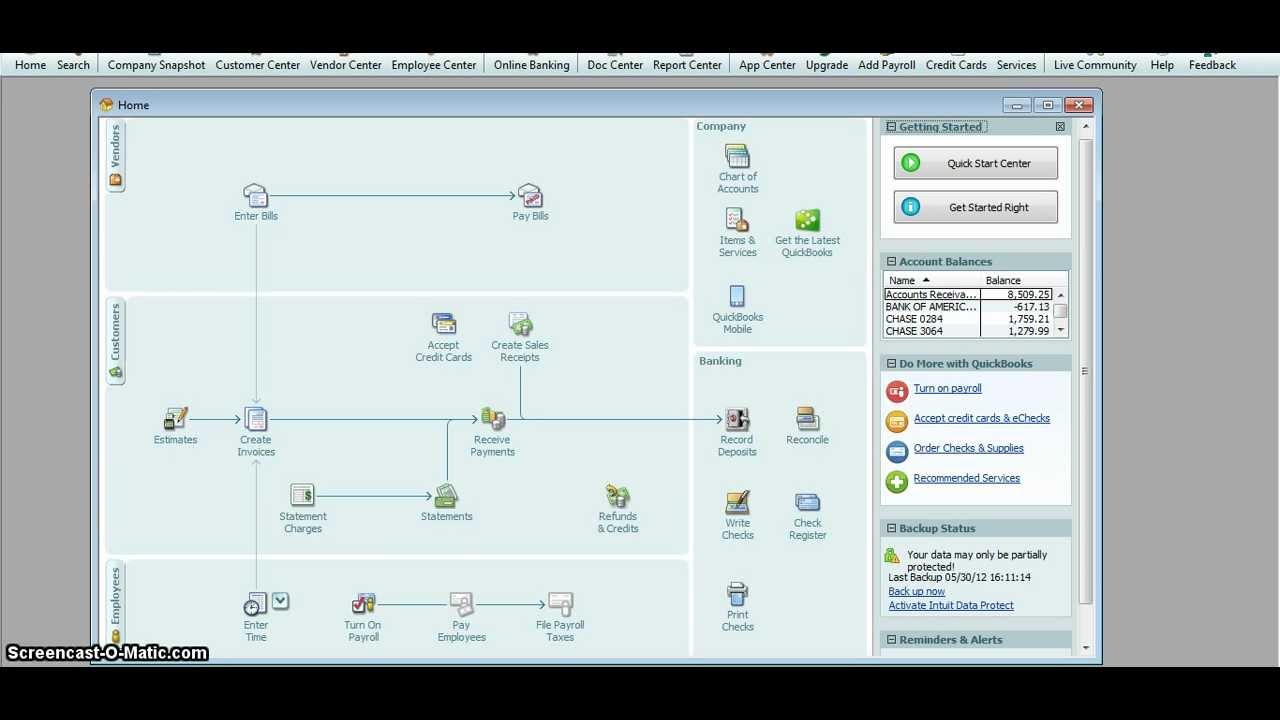Click the Vendors side tab
This screenshot has height=720, width=1280.
coord(115,155)
